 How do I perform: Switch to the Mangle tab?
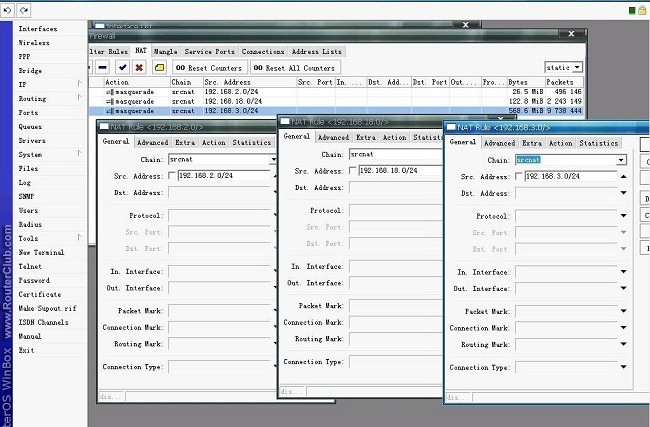tap(166, 51)
